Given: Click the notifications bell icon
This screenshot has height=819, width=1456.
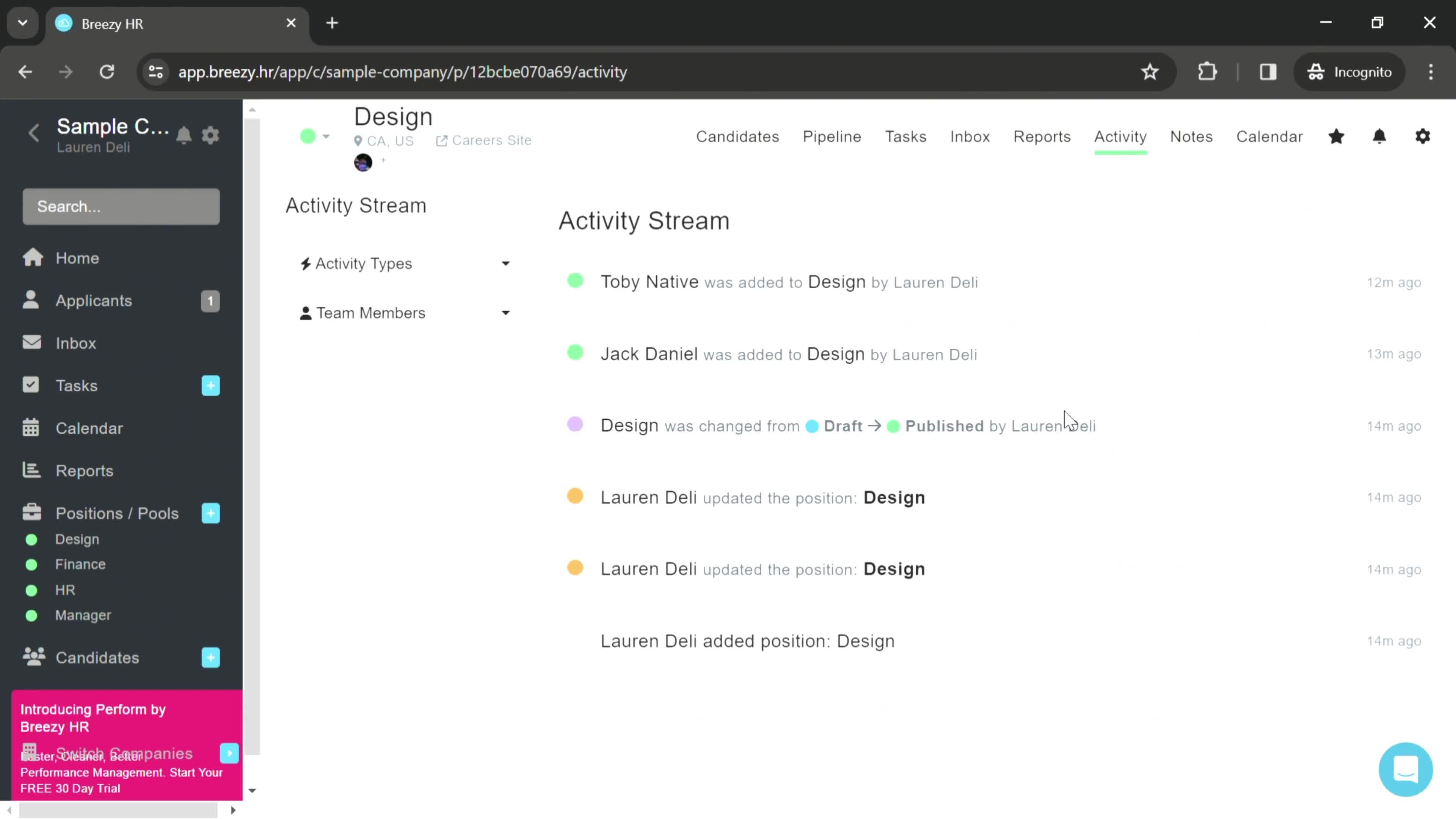Looking at the screenshot, I should point(1379,136).
